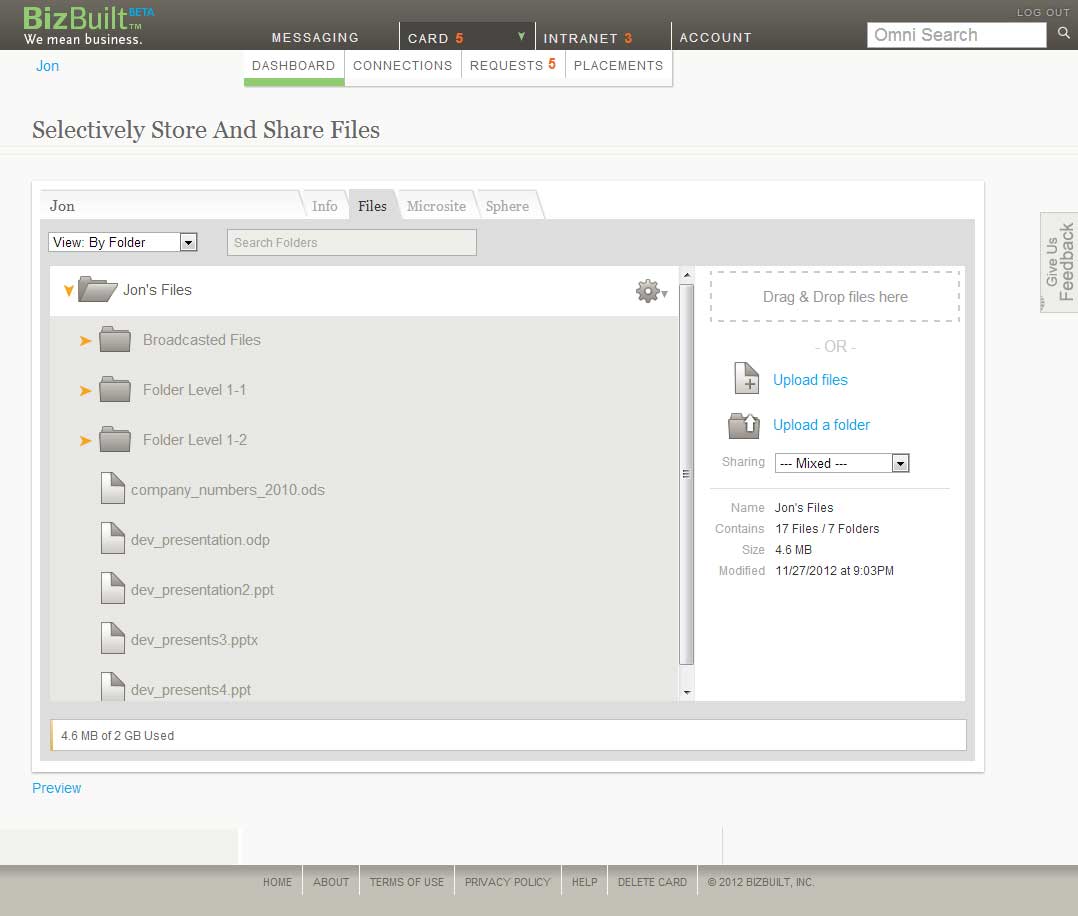The width and height of the screenshot is (1078, 916).
Task: Click the Omni Search input field
Action: pyautogui.click(x=956, y=34)
